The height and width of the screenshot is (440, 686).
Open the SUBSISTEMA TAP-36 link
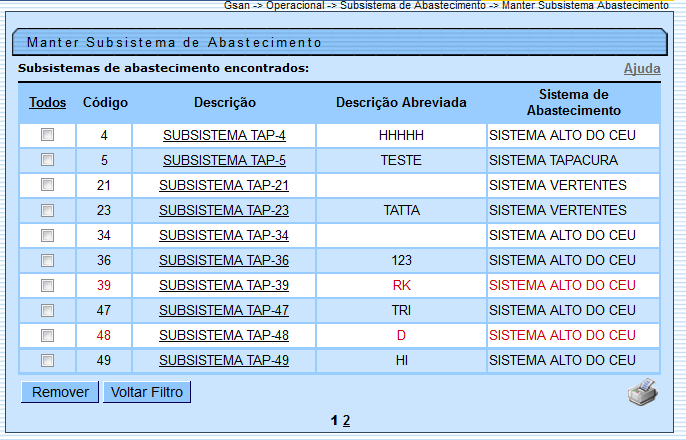(224, 260)
